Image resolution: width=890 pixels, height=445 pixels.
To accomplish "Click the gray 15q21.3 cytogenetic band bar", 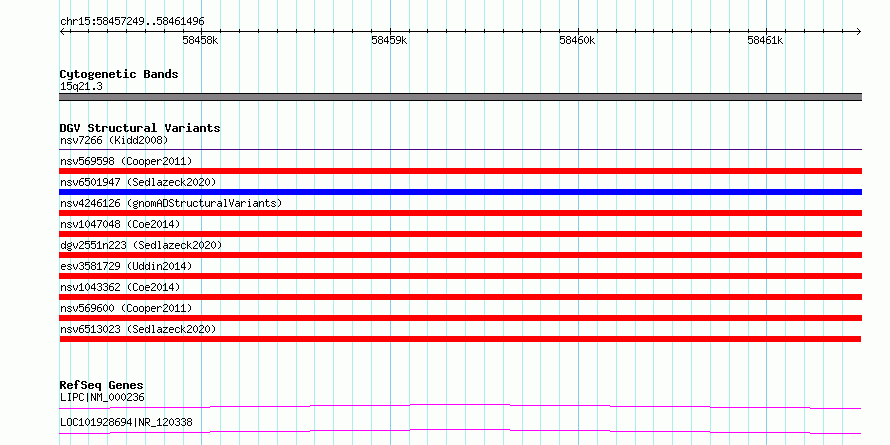I will pos(460,97).
